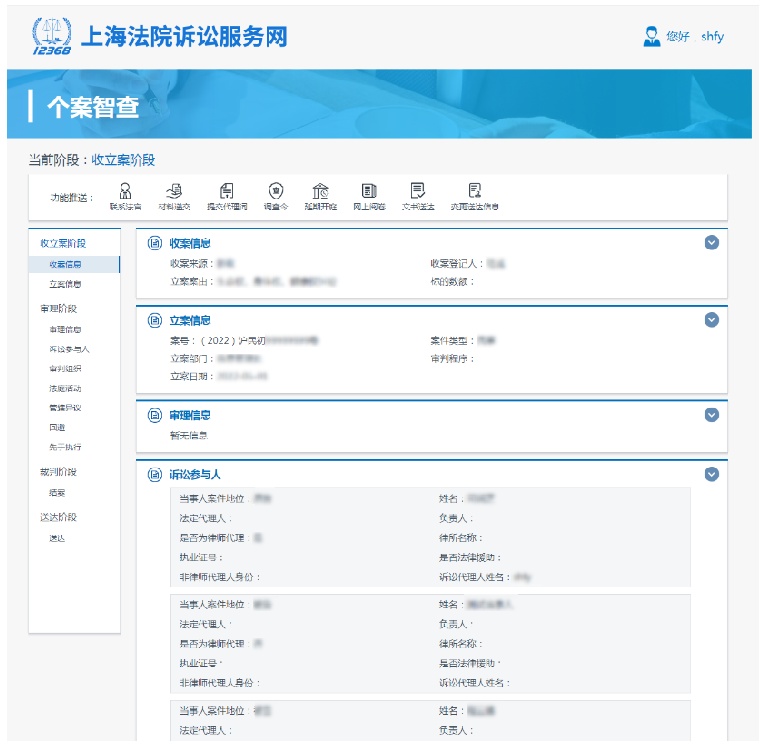
Task: Collapse the 收案信息 panel with chevron
Action: click(x=711, y=242)
